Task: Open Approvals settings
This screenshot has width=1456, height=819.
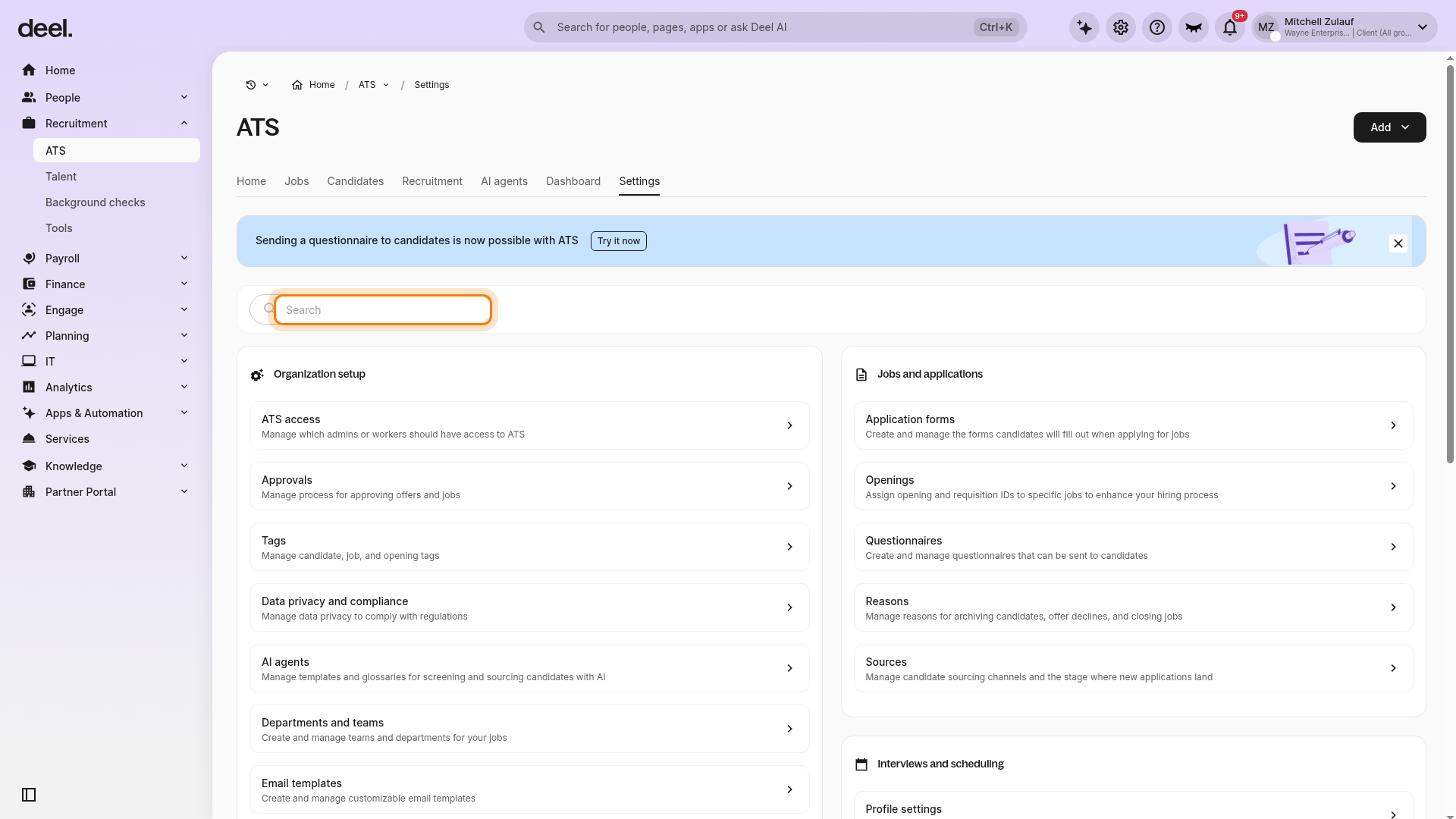Action: point(529,486)
